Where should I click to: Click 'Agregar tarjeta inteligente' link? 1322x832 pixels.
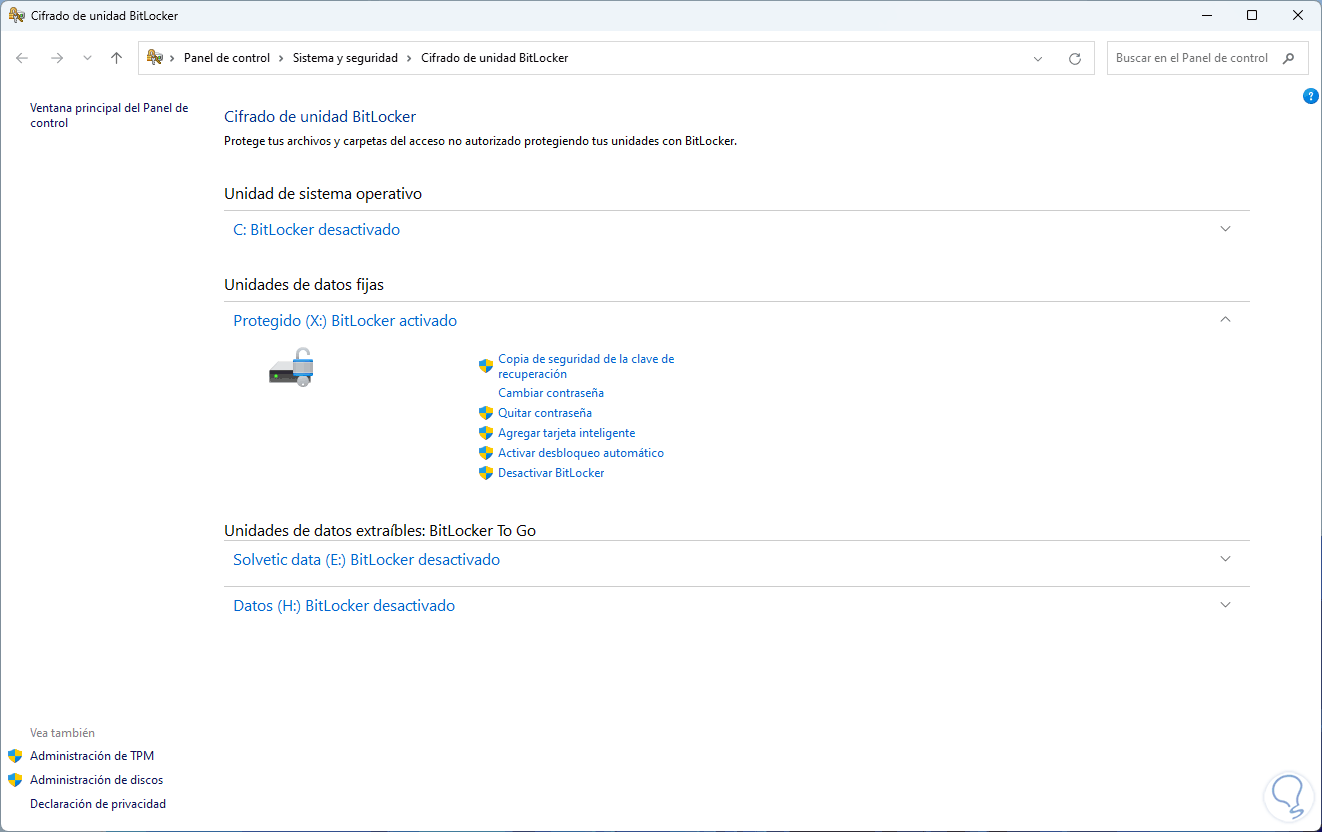click(x=567, y=433)
